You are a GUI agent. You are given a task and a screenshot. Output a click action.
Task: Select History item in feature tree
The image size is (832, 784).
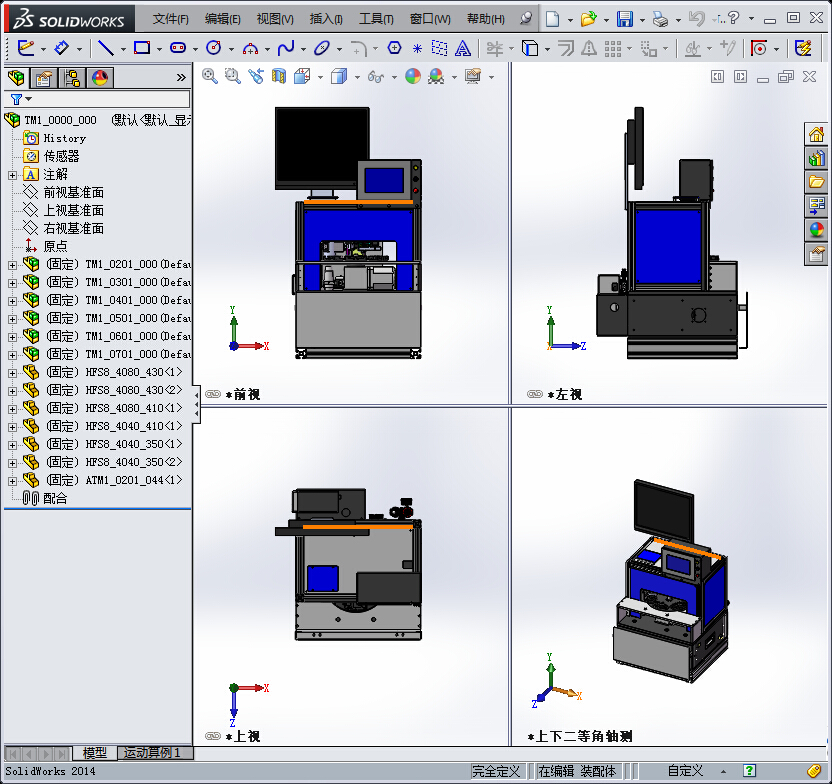(x=64, y=138)
